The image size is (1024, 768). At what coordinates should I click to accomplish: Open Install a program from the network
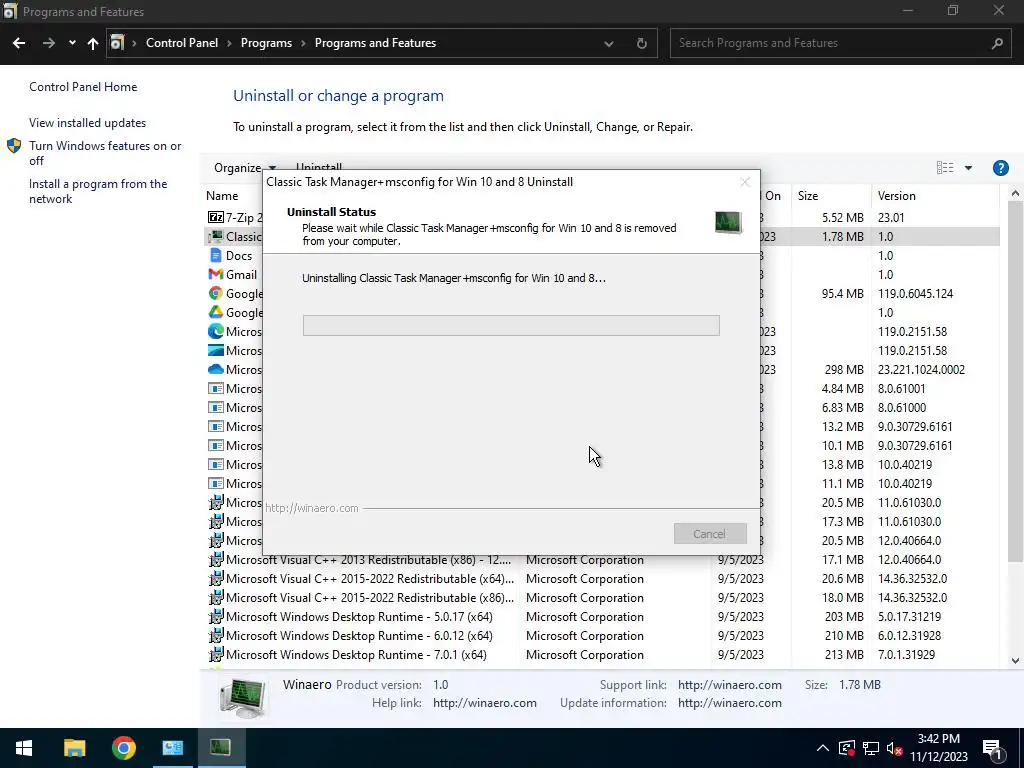click(x=97, y=191)
